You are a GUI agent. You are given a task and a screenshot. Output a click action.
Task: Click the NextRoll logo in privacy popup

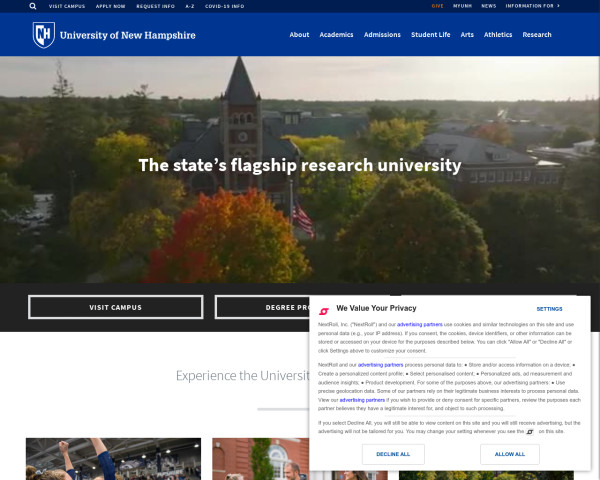tap(324, 311)
